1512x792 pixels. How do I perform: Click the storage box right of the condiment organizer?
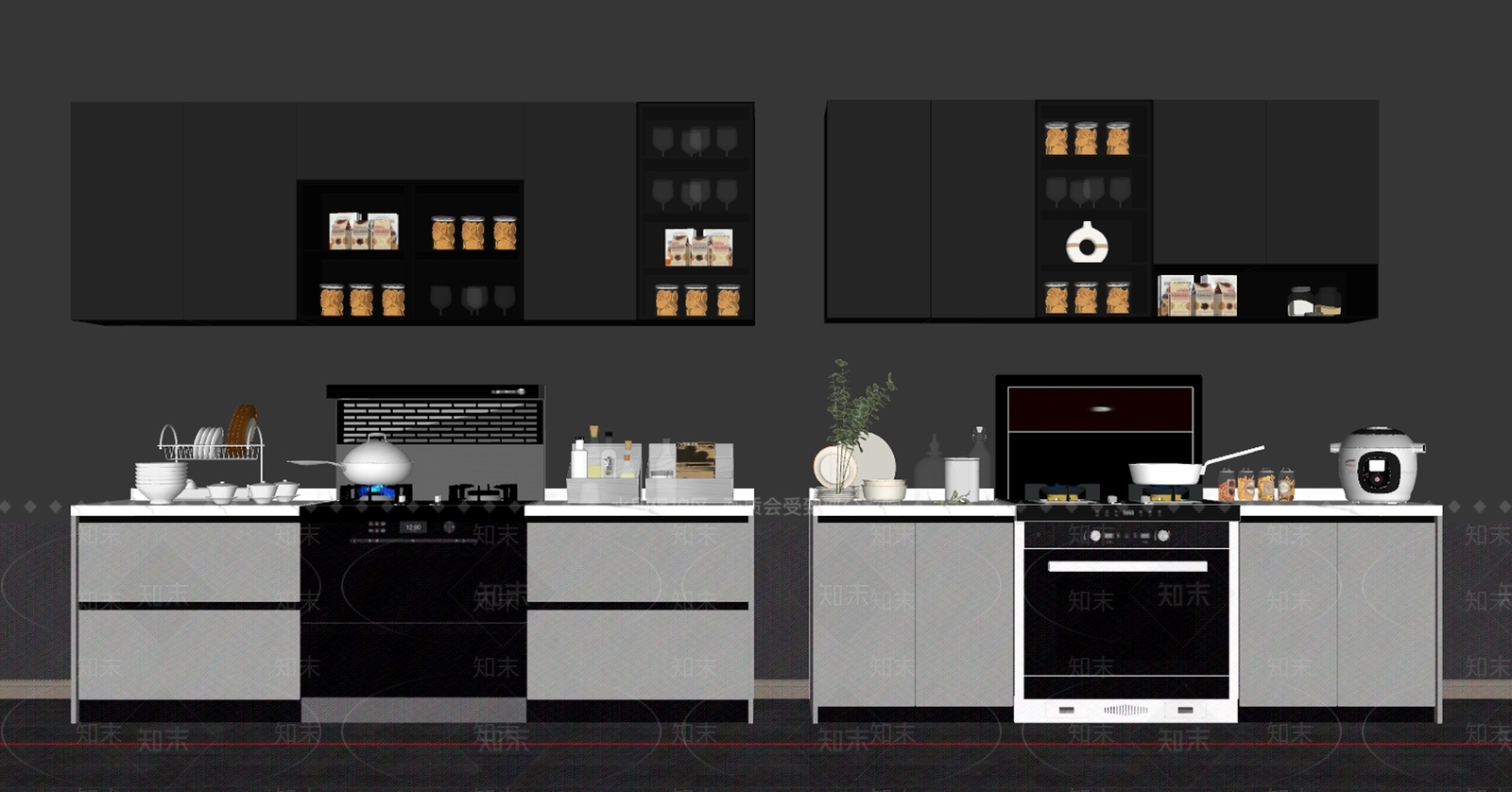689,471
